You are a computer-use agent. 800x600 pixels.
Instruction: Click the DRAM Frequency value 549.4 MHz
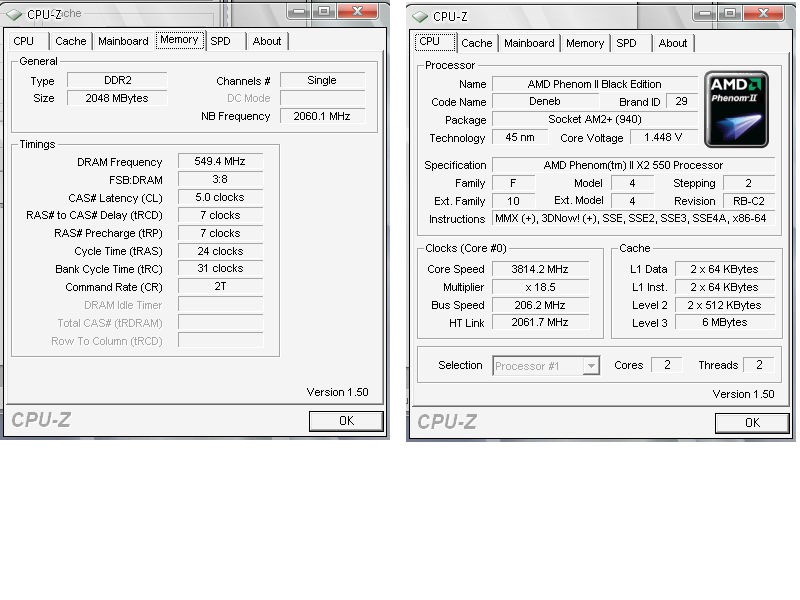click(220, 162)
